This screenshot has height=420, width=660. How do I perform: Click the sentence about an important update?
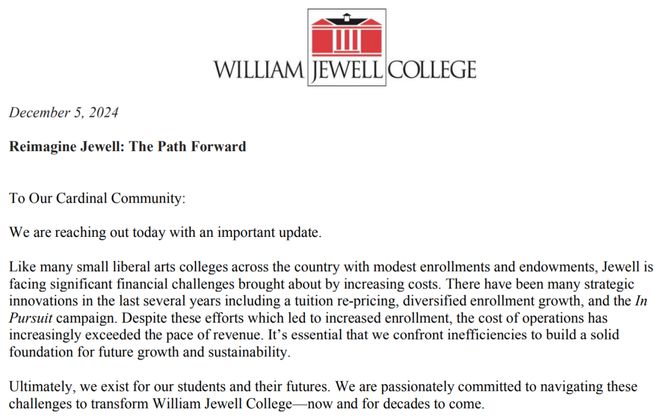pos(165,232)
